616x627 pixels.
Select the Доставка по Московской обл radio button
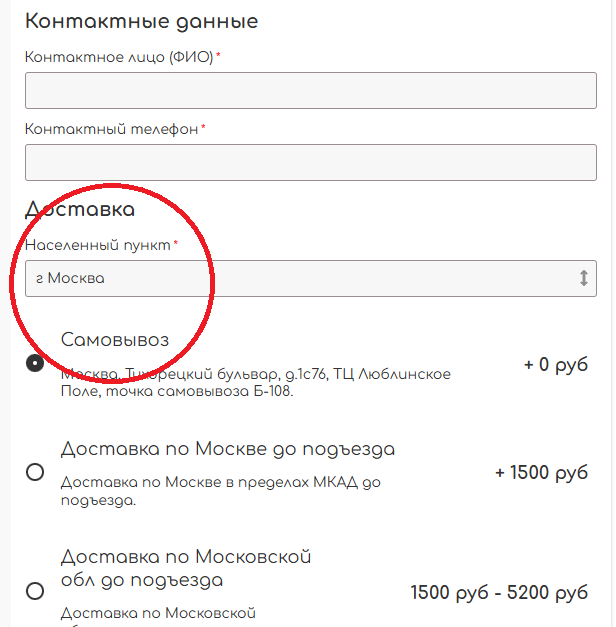click(x=36, y=591)
